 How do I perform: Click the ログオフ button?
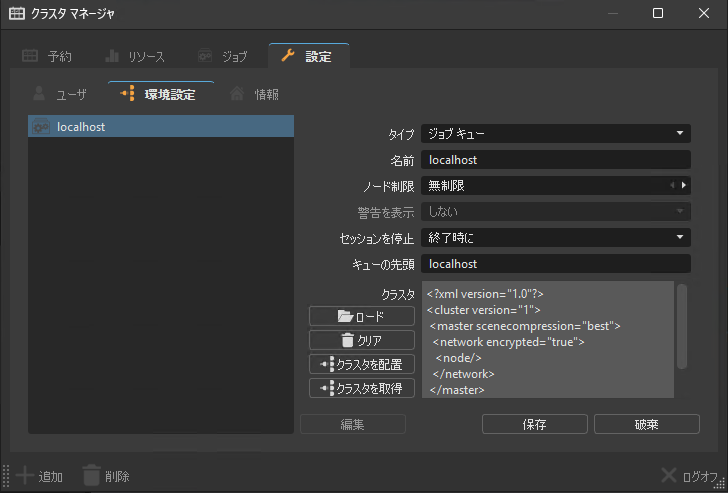pyautogui.click(x=689, y=476)
